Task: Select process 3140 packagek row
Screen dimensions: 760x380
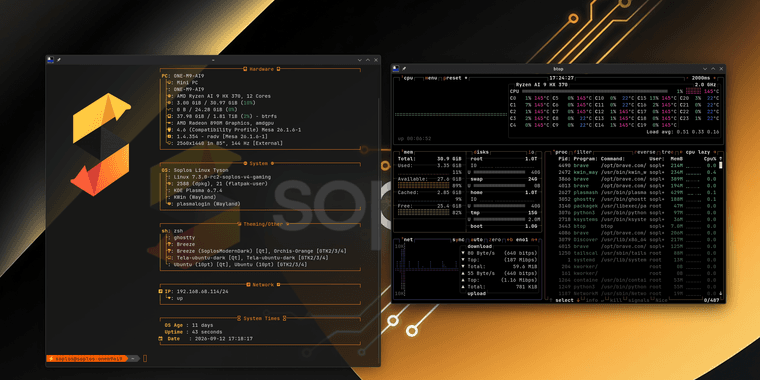Action: (636, 206)
